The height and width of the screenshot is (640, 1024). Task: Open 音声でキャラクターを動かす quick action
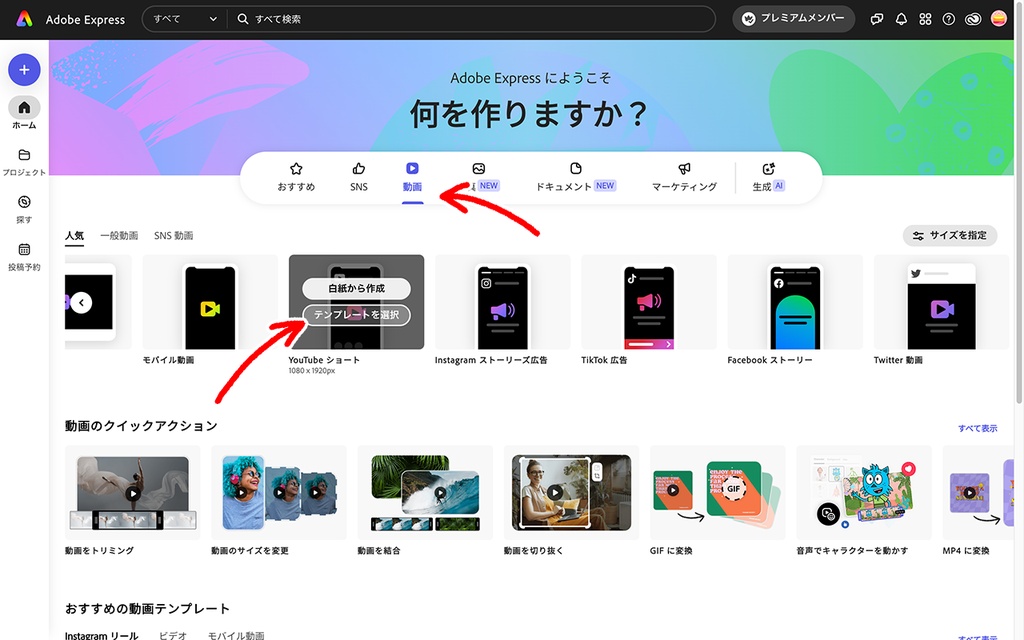click(x=864, y=501)
